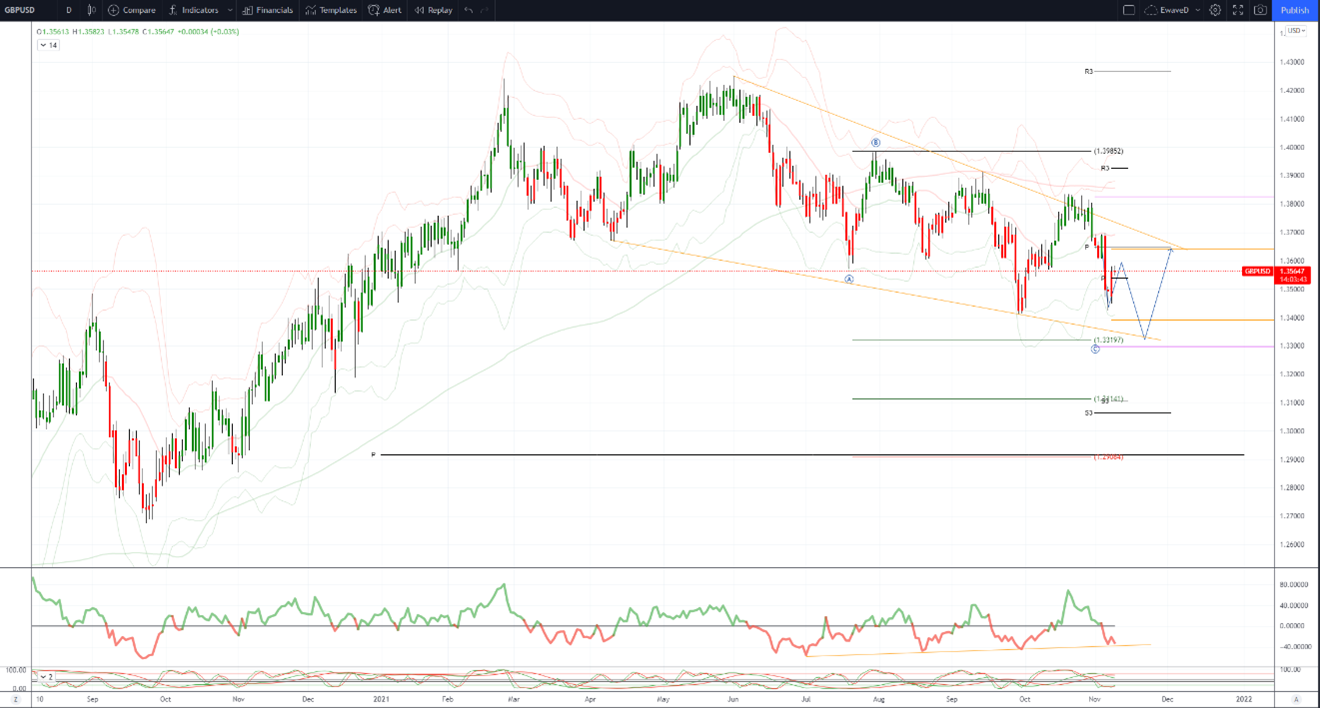Open the Indicators favorites dropdown arrow

click(x=230, y=10)
